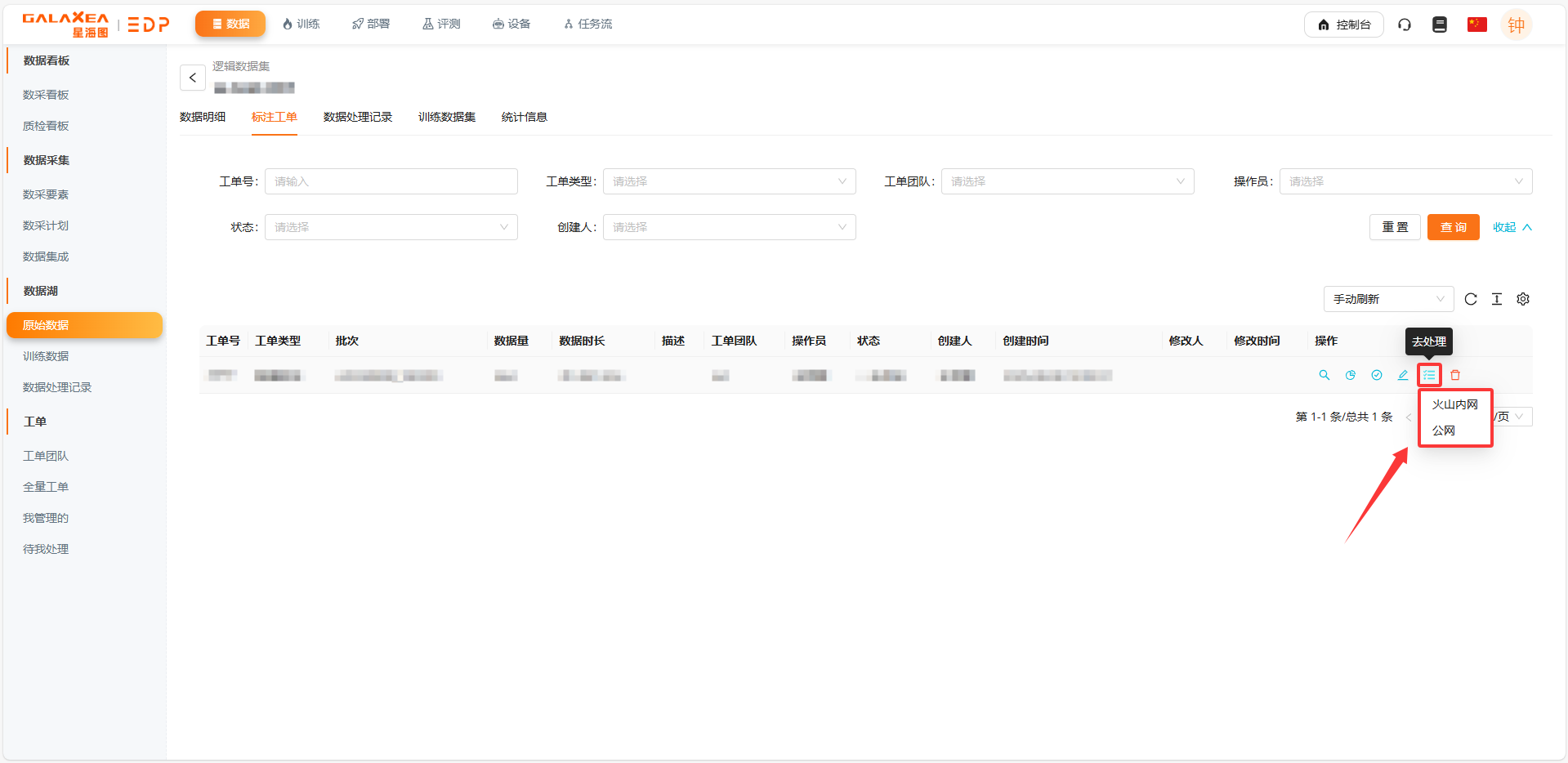The image size is (1568, 763).
Task: Click the pencil edit icon in the row
Action: click(1402, 375)
